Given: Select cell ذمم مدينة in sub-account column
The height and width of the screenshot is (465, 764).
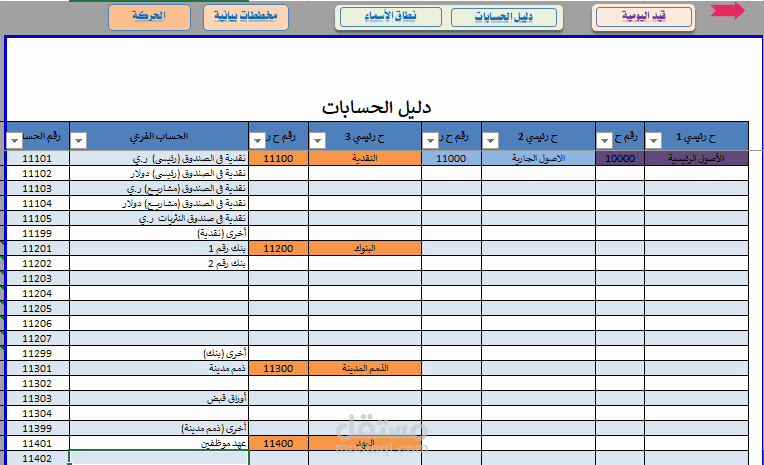Looking at the screenshot, I should 159,368.
